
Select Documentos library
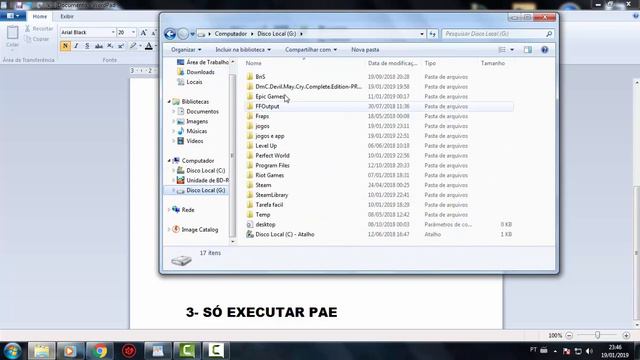click(202, 111)
